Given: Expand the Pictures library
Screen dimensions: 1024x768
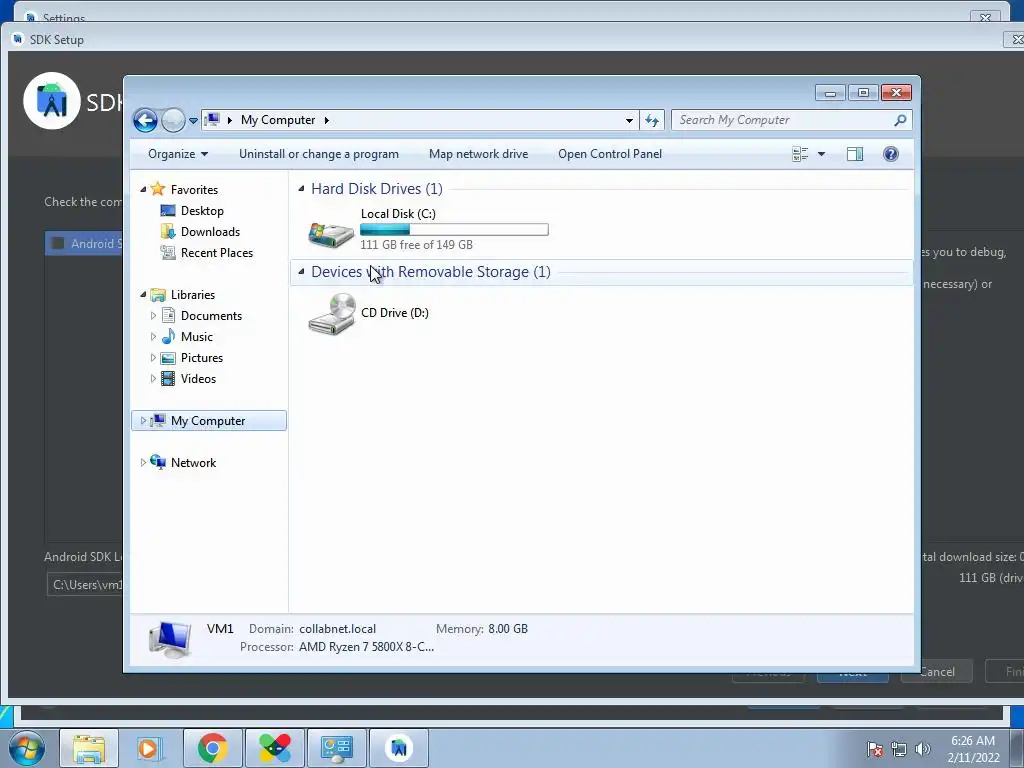Looking at the screenshot, I should click(153, 358).
